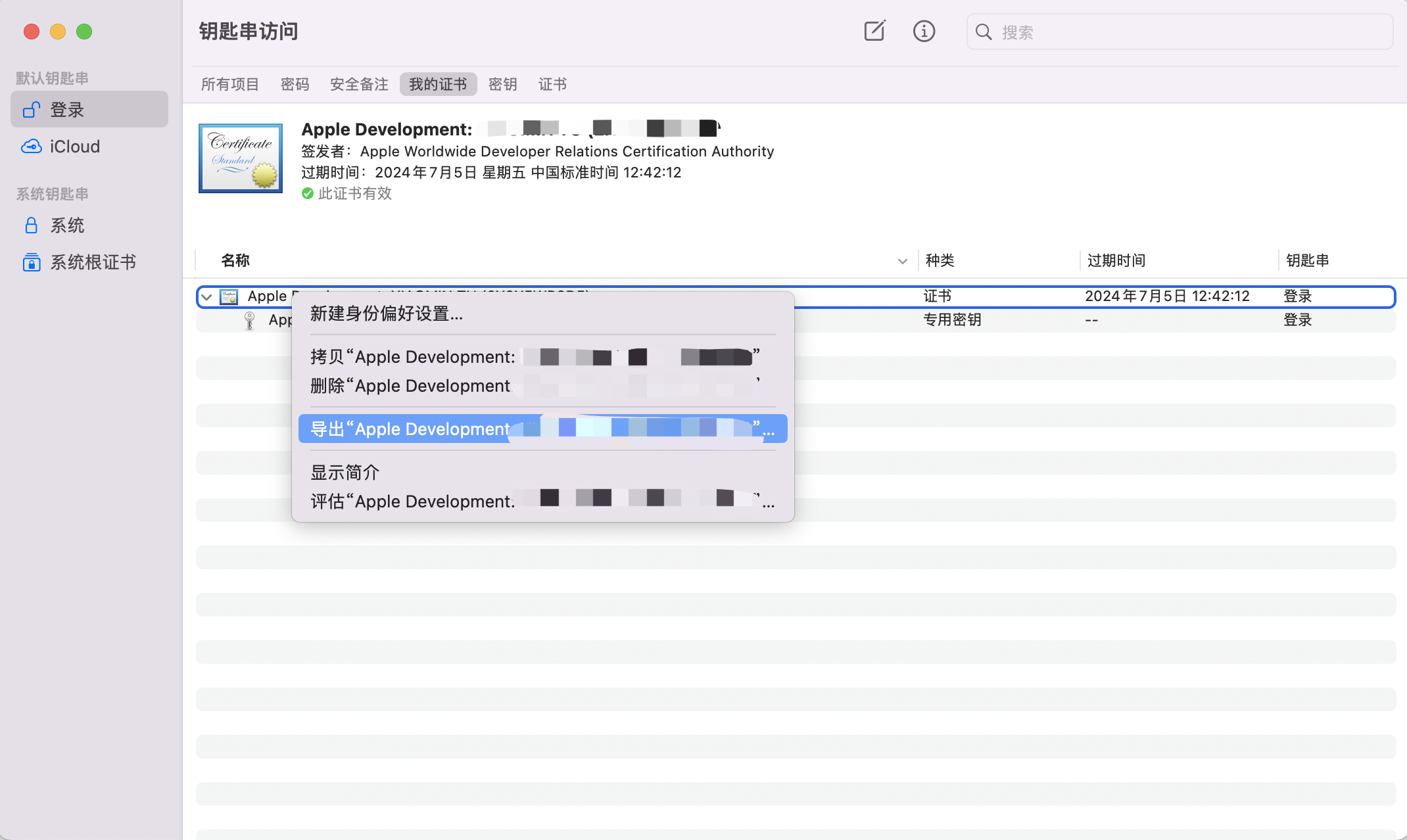Switch to the 安全备注 tab
Viewport: 1407px width, 840px height.
(x=359, y=84)
